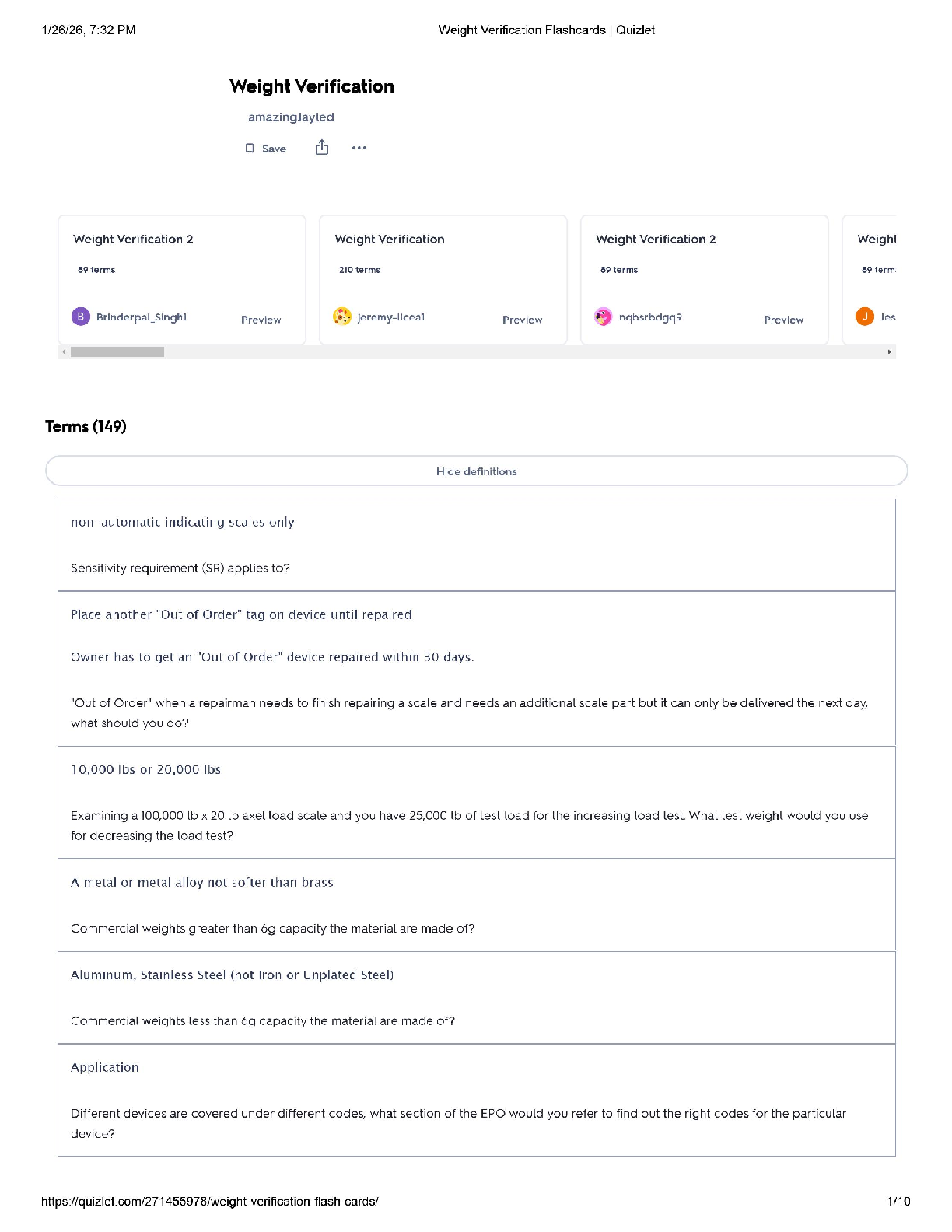Click the Save bookmark icon
952x1232 pixels.
tap(250, 149)
